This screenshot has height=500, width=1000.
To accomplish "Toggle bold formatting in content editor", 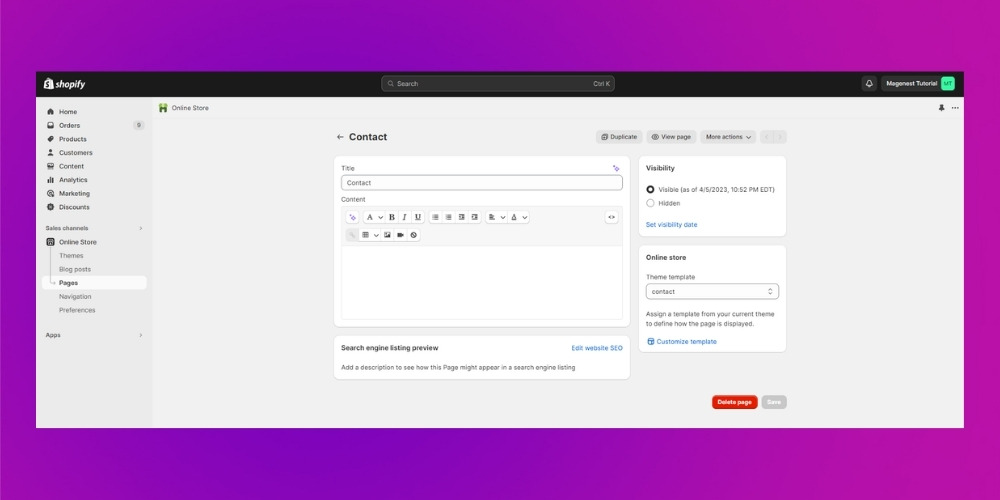I will pos(392,217).
